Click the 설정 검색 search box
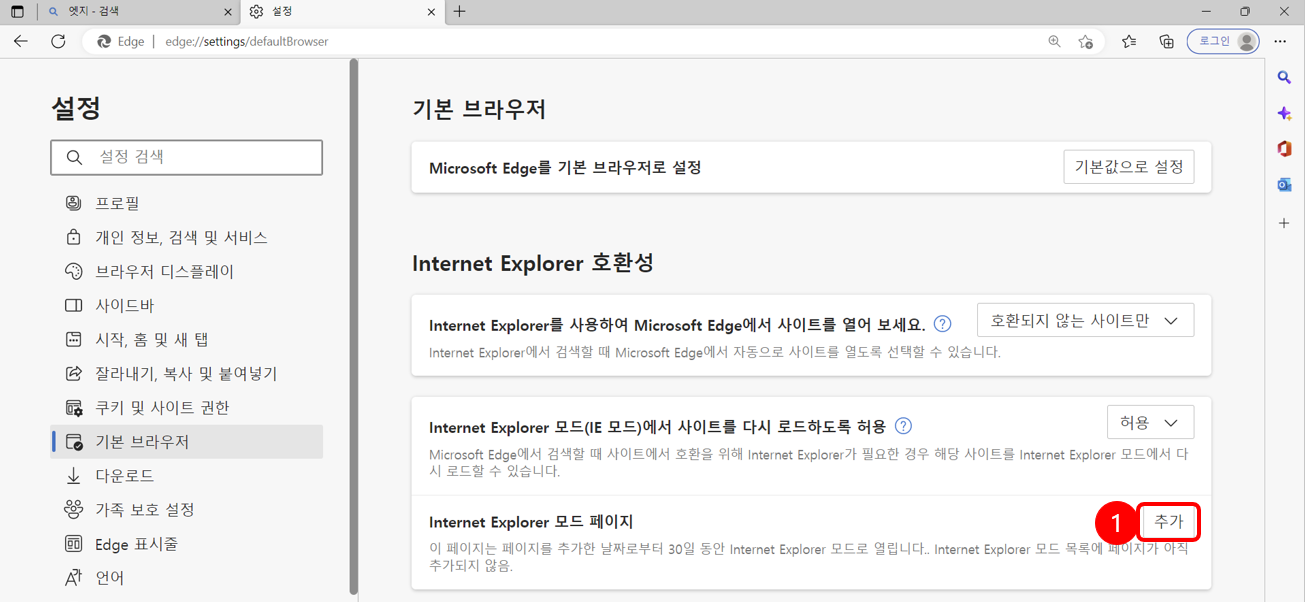 click(x=187, y=157)
